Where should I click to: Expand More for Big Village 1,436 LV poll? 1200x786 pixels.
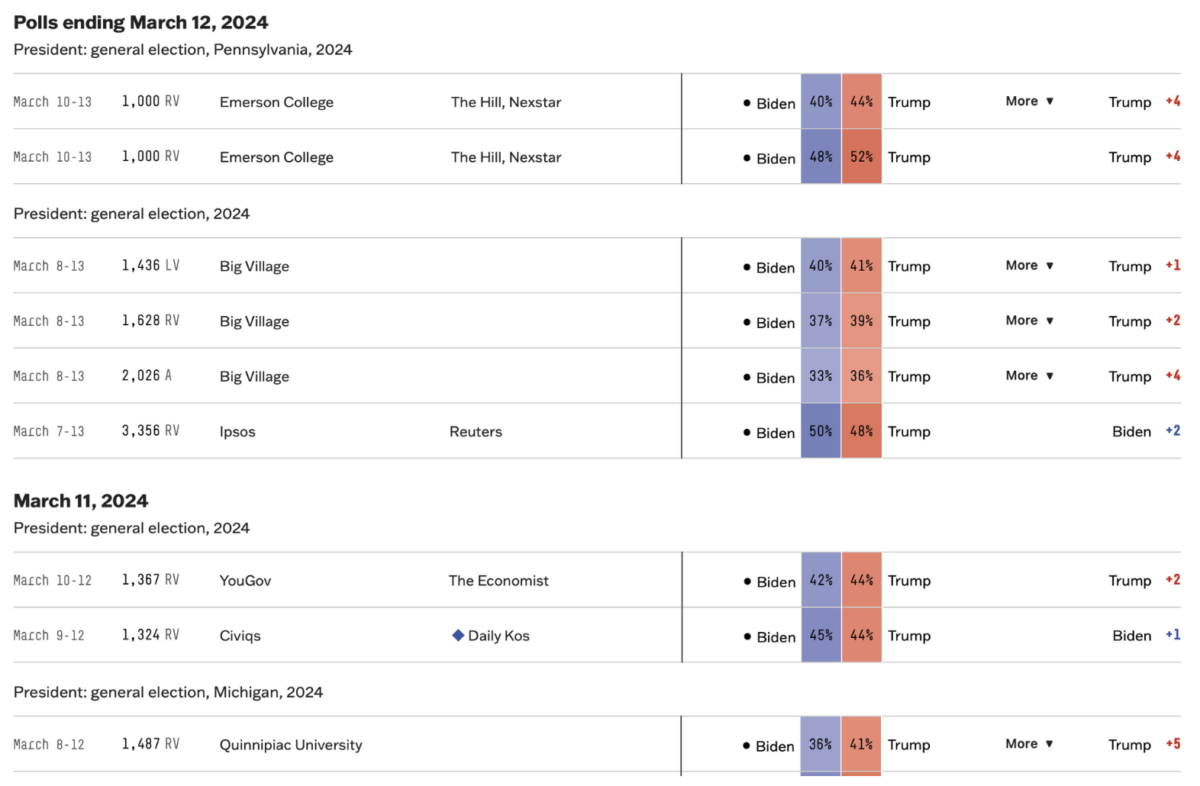(1029, 265)
